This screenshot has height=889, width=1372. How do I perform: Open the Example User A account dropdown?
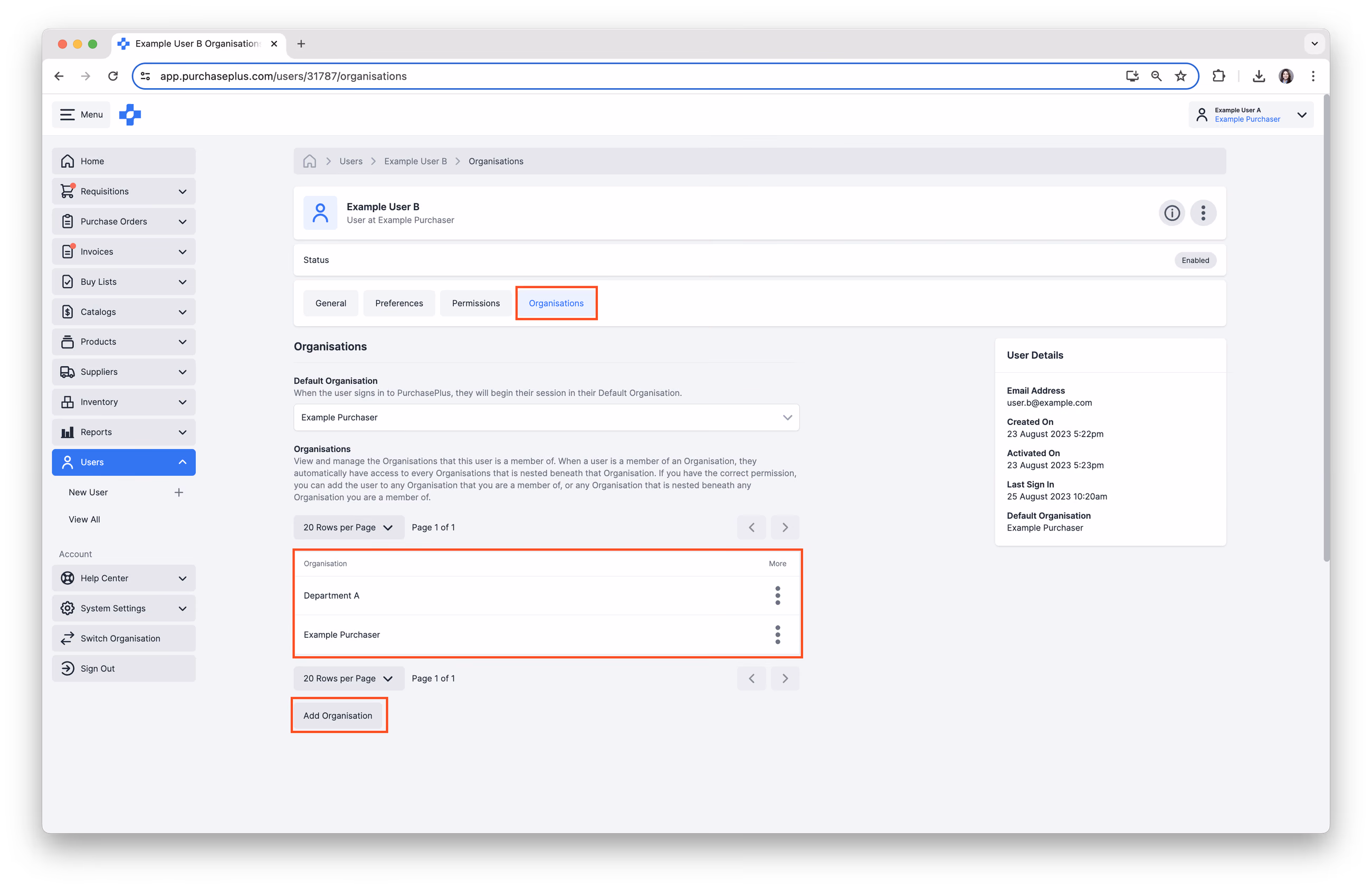click(x=1251, y=115)
